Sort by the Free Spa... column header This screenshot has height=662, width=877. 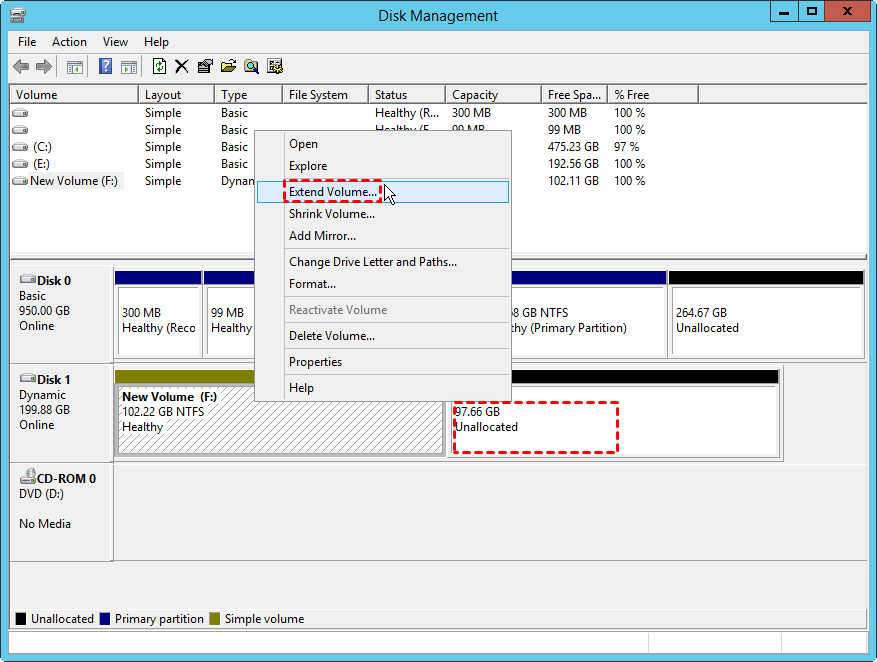tap(575, 94)
